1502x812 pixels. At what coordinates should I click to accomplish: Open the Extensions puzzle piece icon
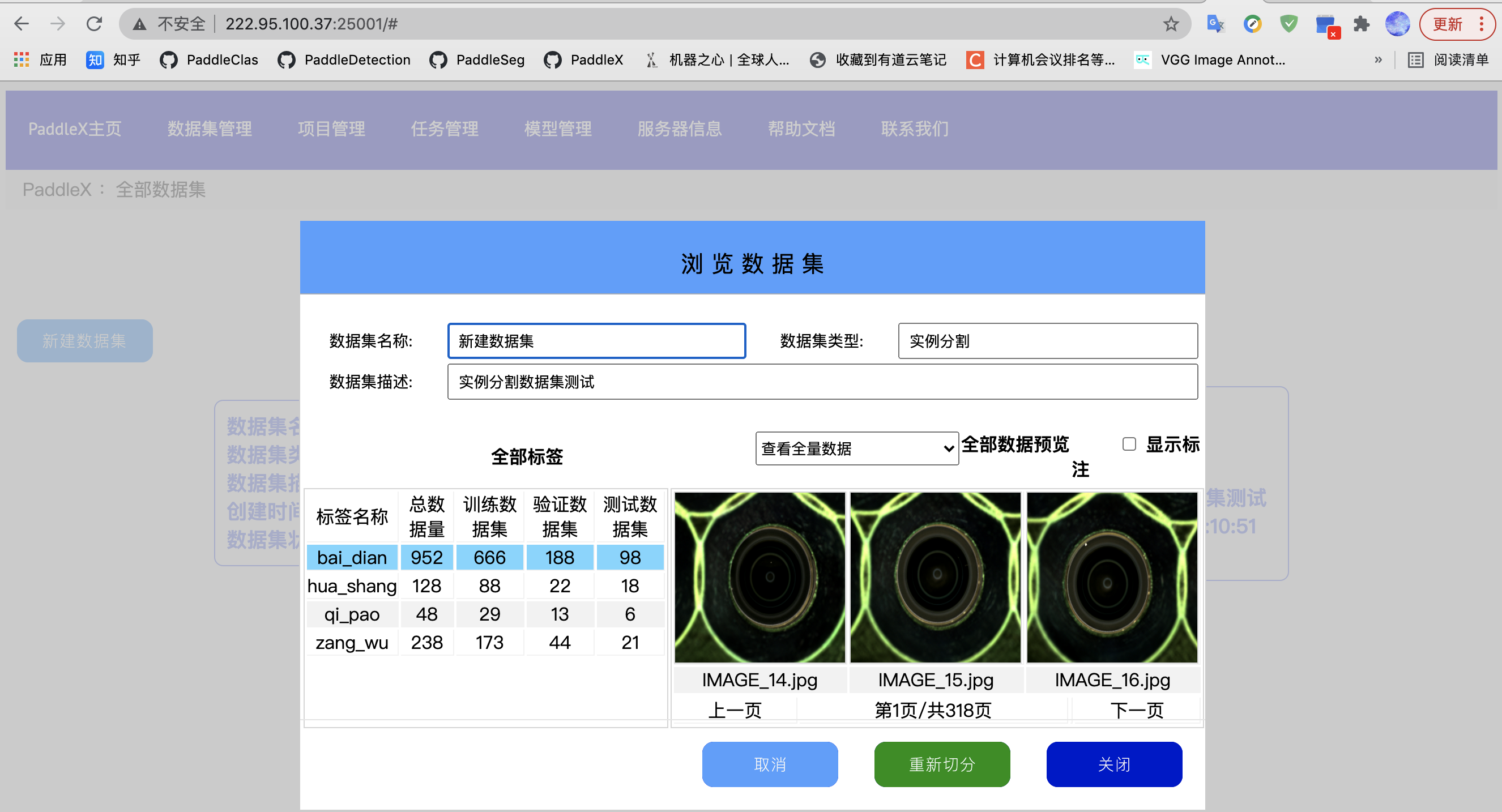point(1361,24)
